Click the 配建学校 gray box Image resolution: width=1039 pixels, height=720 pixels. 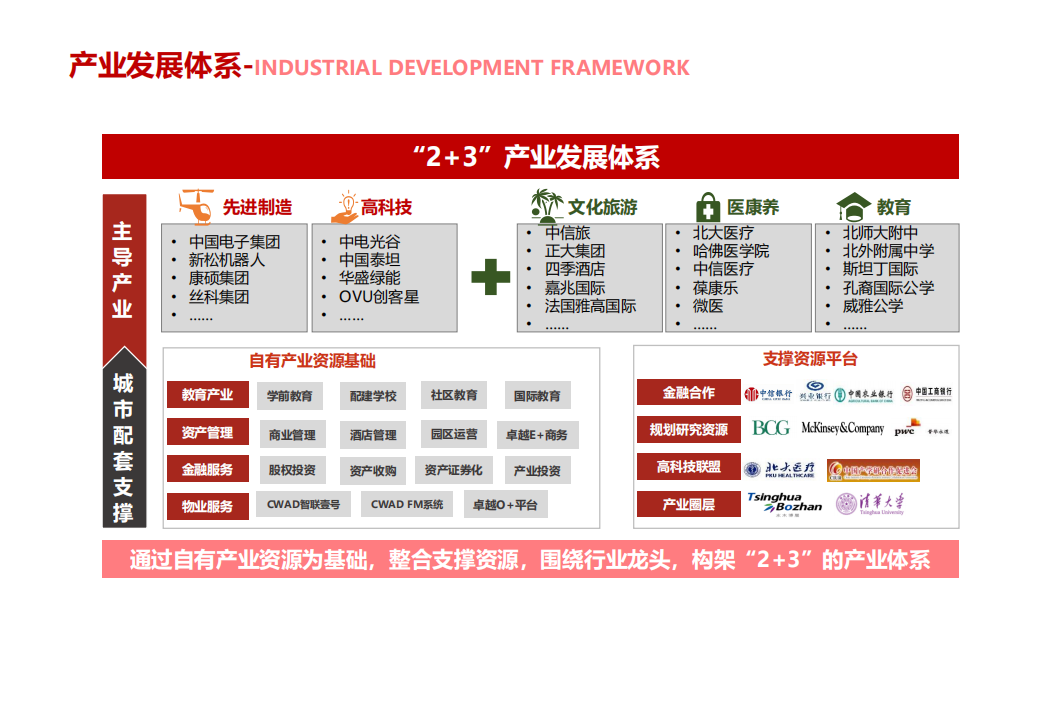(372, 395)
